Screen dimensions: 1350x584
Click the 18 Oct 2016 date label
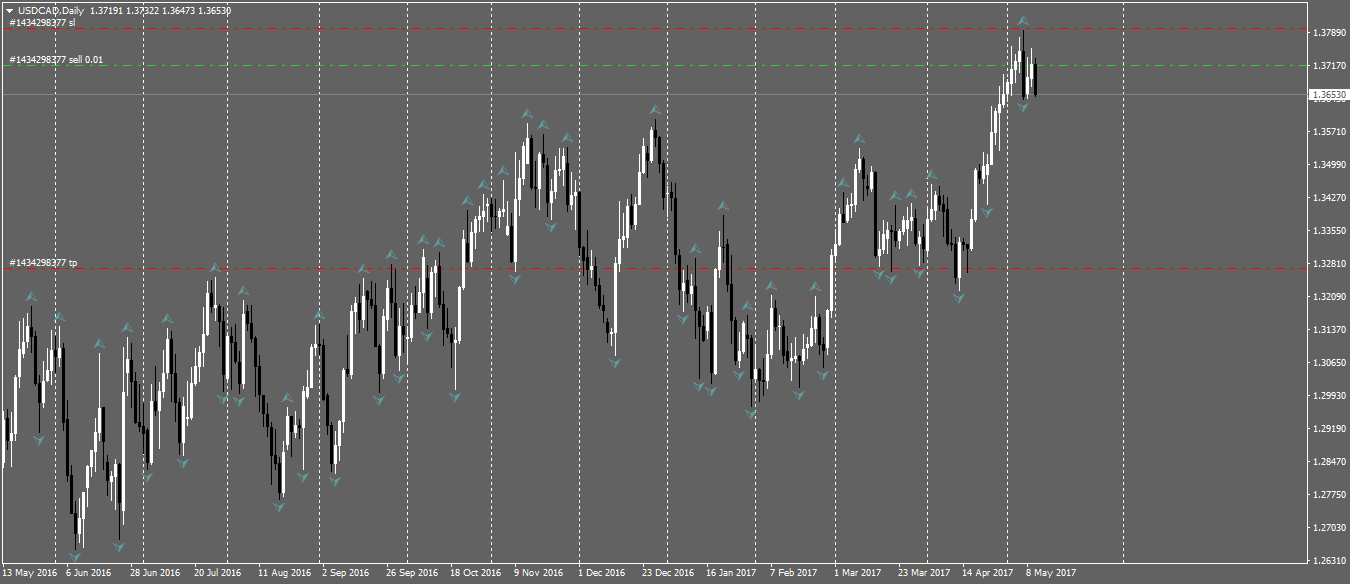(x=476, y=574)
